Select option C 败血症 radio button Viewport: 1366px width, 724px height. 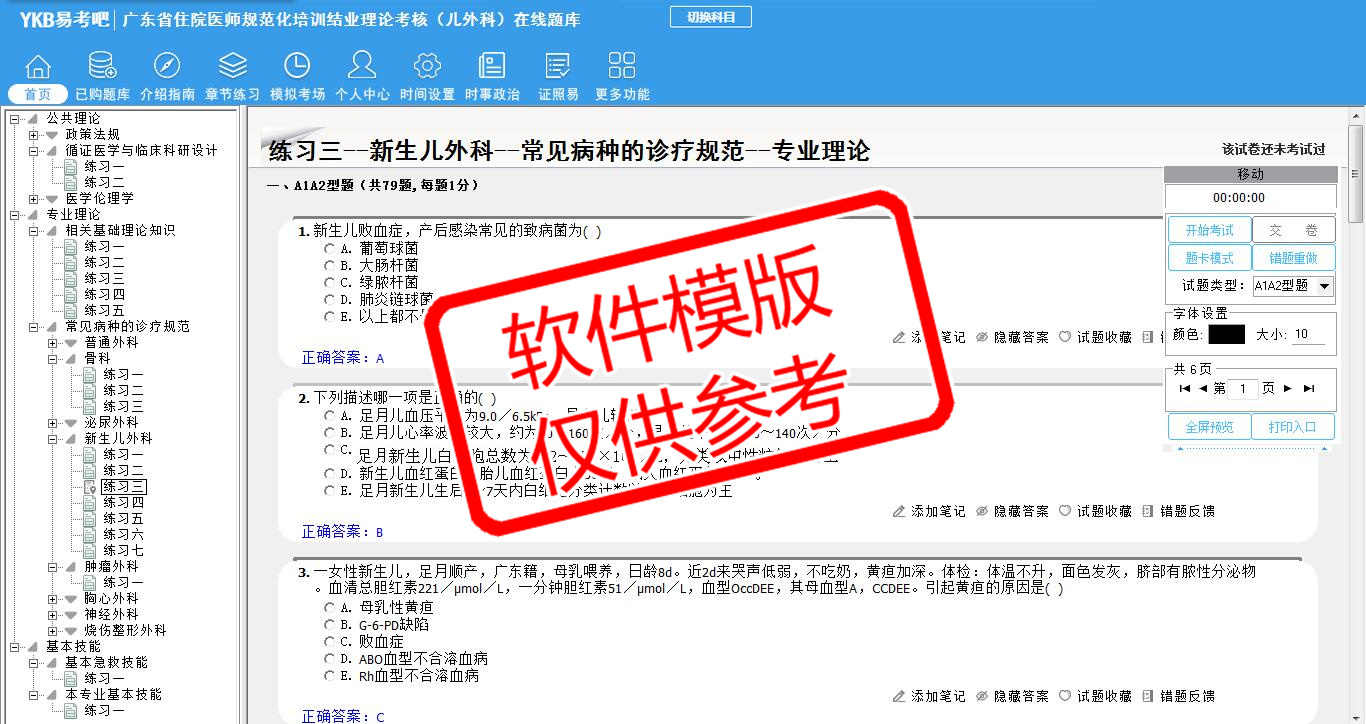(x=329, y=641)
